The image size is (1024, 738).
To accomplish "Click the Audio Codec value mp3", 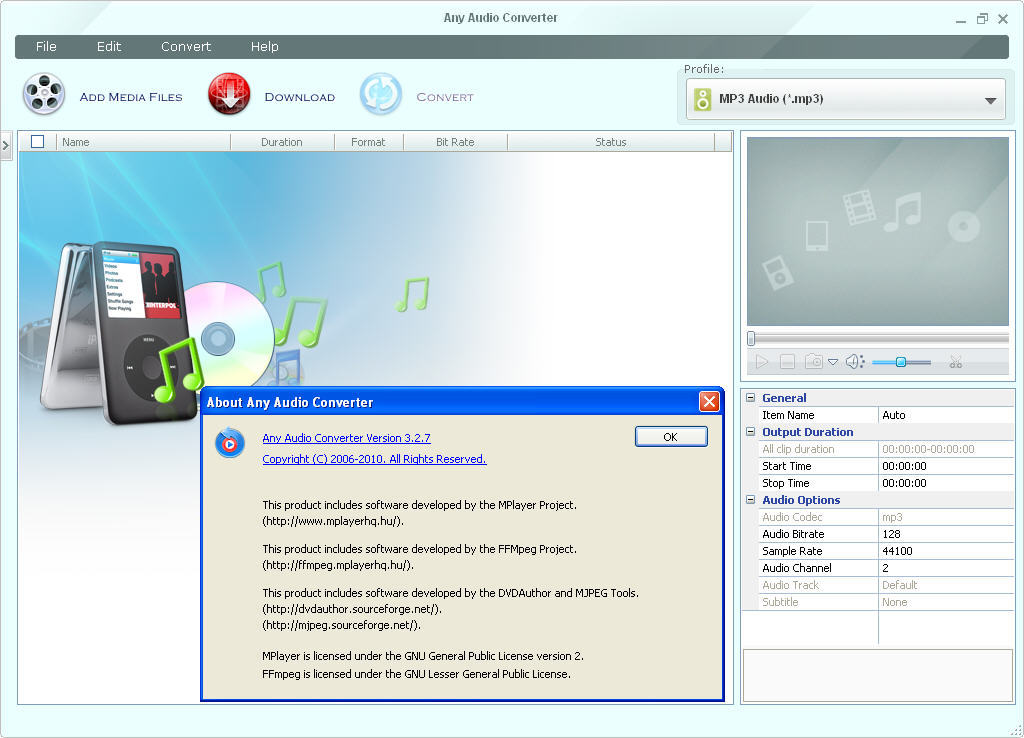I will coord(946,517).
